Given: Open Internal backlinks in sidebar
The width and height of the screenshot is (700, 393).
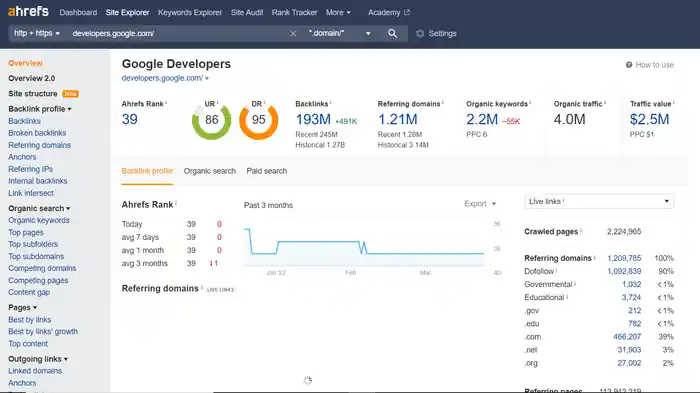Looking at the screenshot, I should pos(38,181).
